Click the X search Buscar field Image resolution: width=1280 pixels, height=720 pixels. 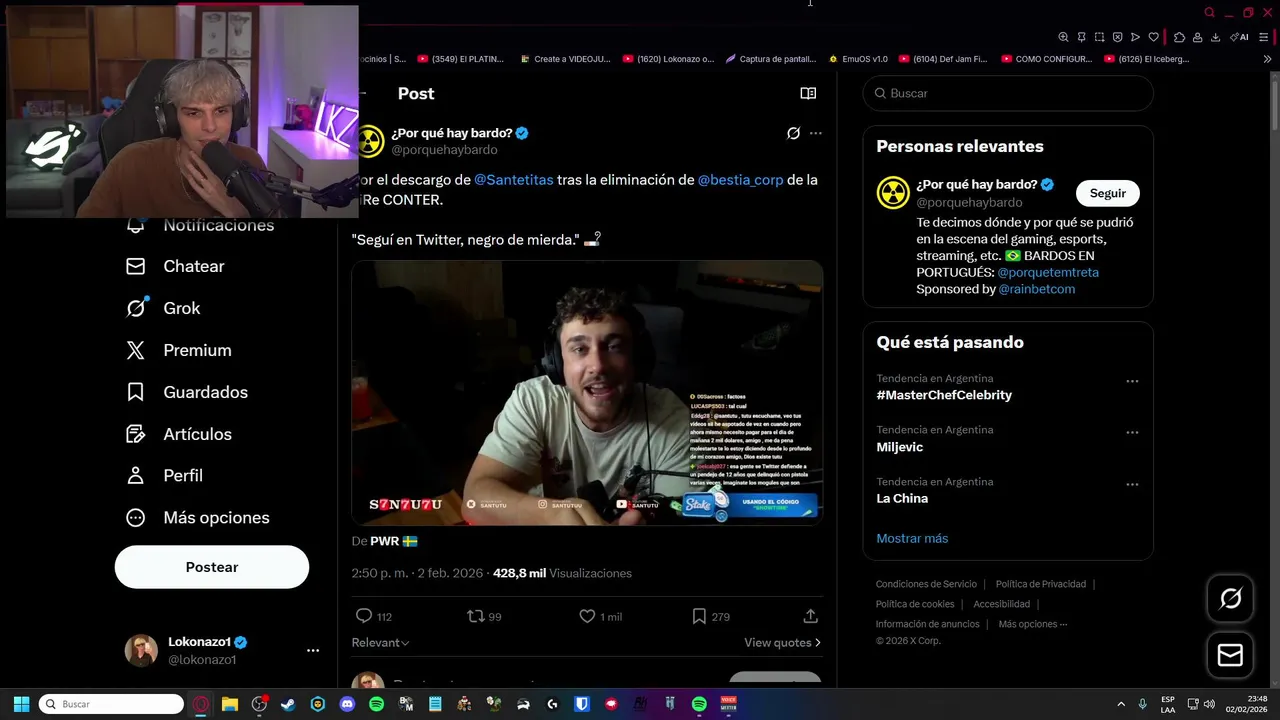click(x=1008, y=93)
